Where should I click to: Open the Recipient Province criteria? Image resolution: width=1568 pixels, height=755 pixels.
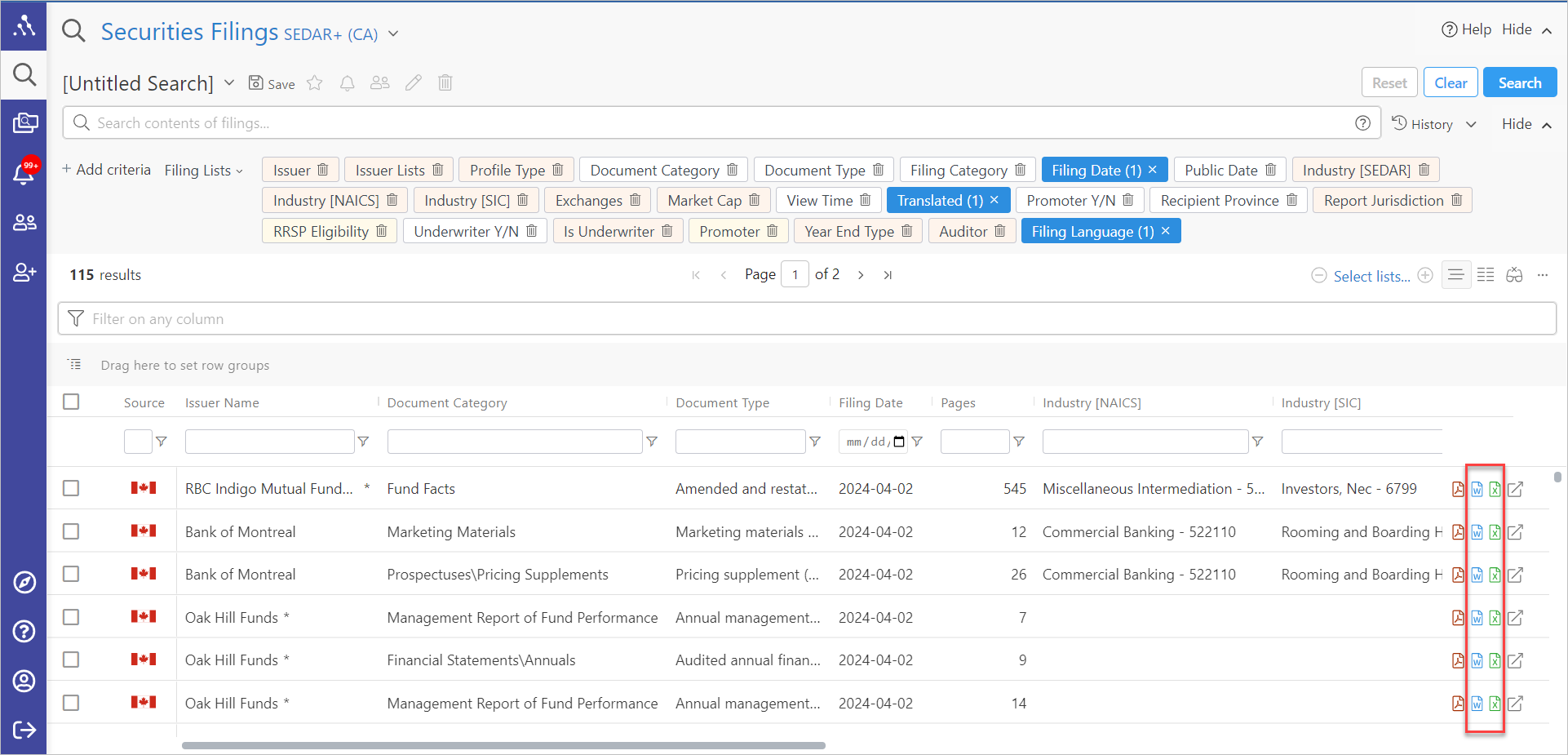[x=1220, y=200]
